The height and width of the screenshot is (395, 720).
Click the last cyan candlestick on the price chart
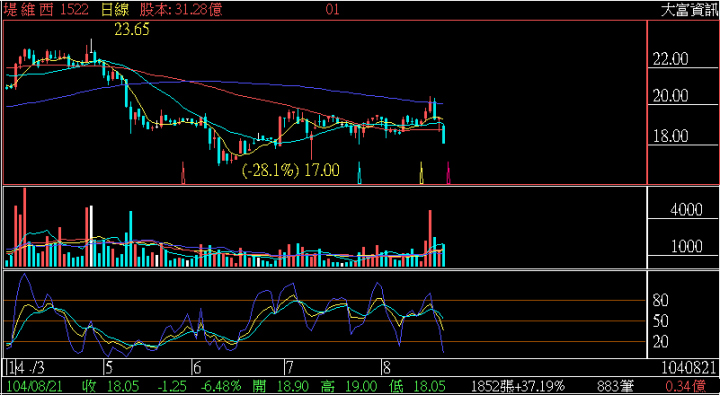(x=444, y=135)
